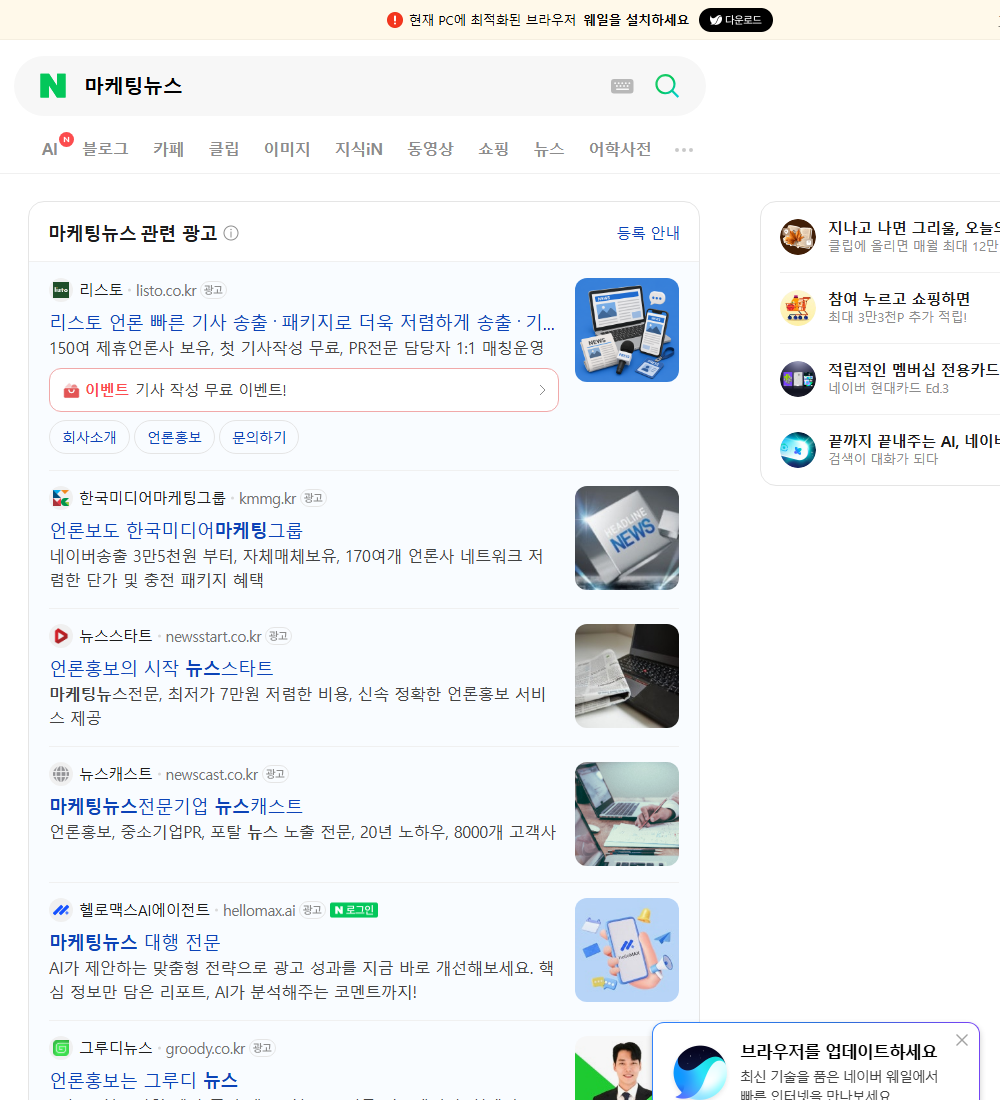
Task: Click the info icon beside 마케팅뉴스 관련 광고
Action: tap(231, 233)
